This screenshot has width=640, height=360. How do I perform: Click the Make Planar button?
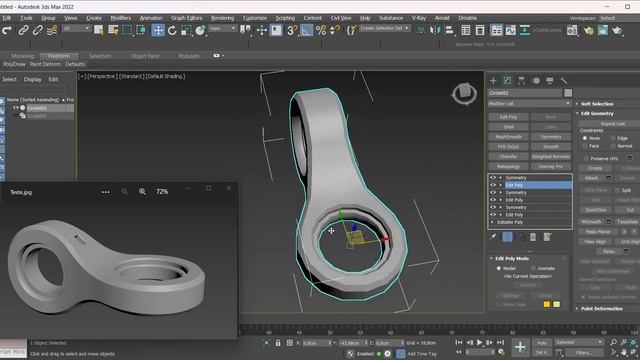(598, 231)
